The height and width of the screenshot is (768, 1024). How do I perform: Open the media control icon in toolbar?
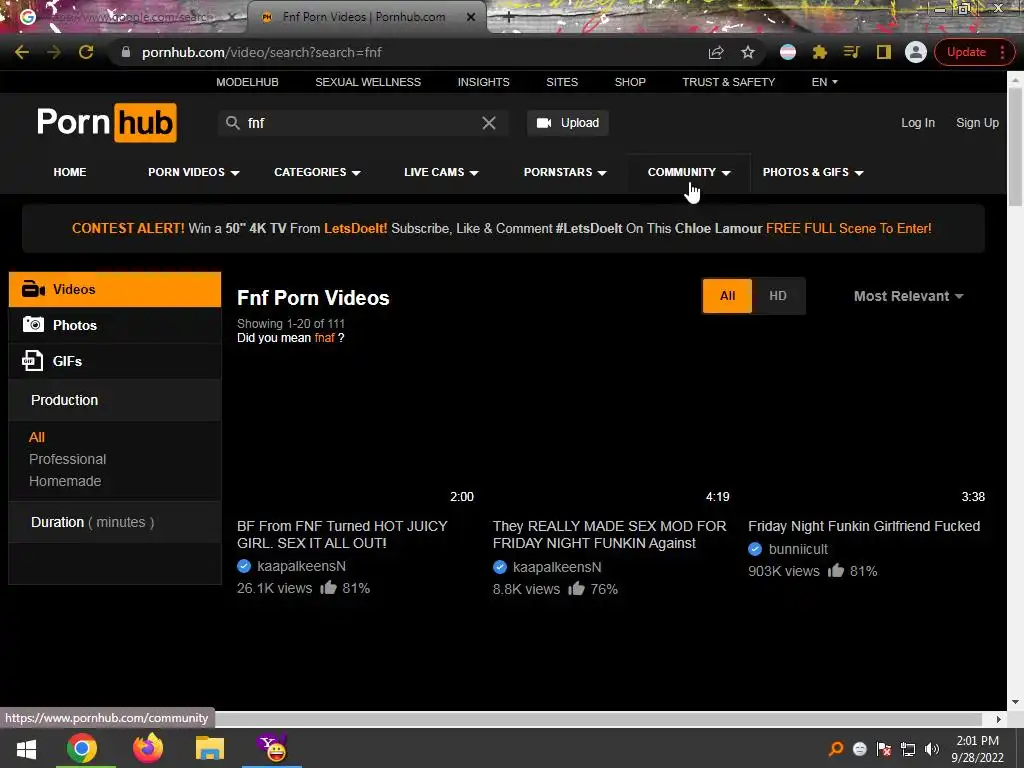852,52
